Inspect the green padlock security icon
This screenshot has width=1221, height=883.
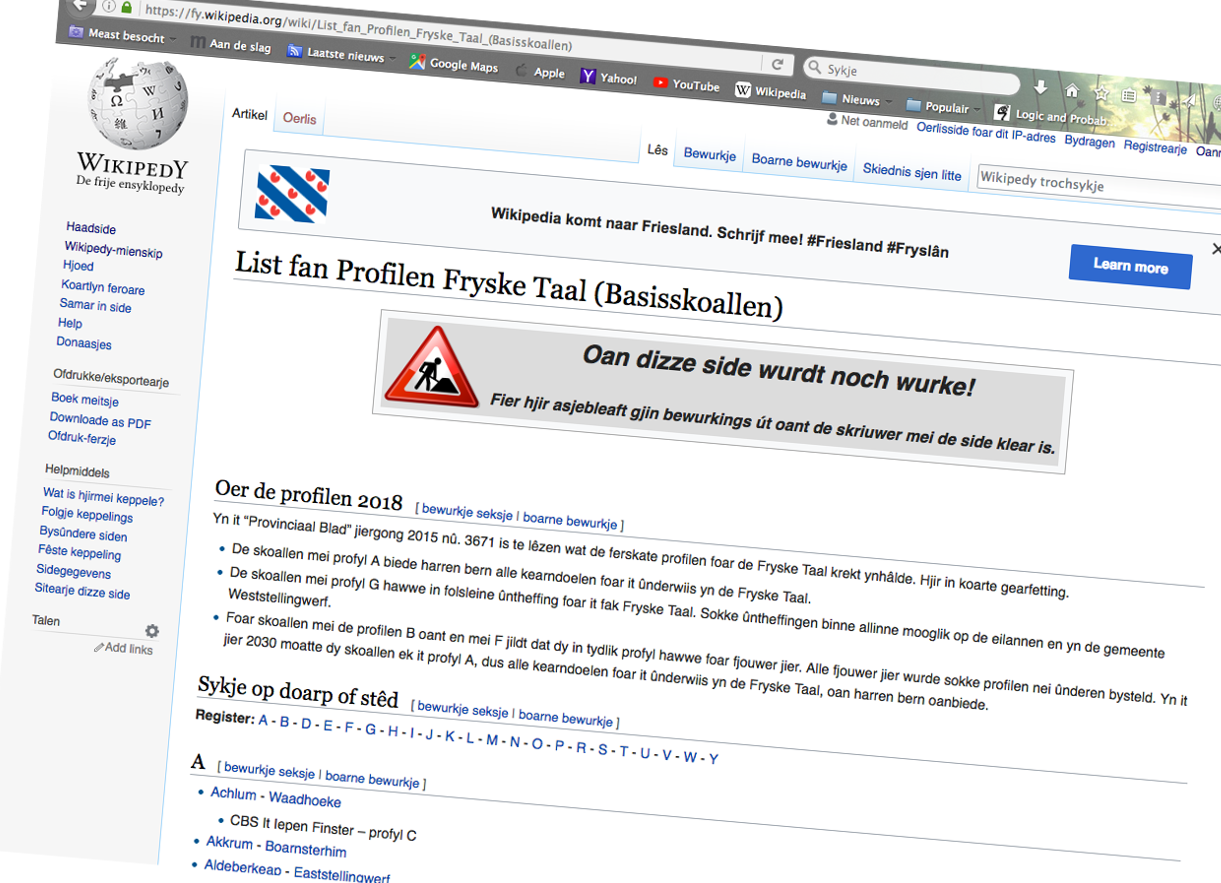[126, 7]
